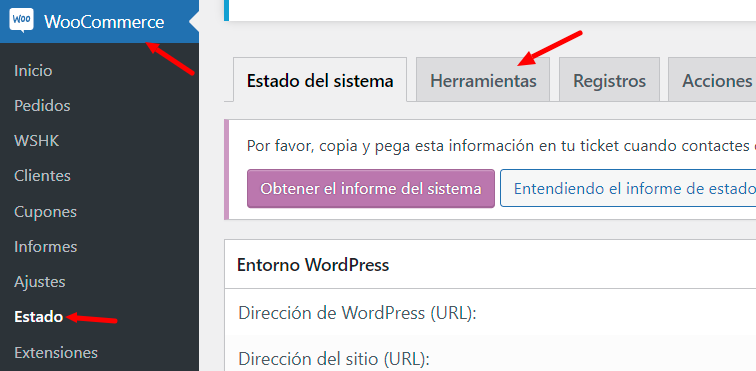The image size is (756, 371).
Task: Open Entendiendo el informe de estado link
Action: pos(628,188)
